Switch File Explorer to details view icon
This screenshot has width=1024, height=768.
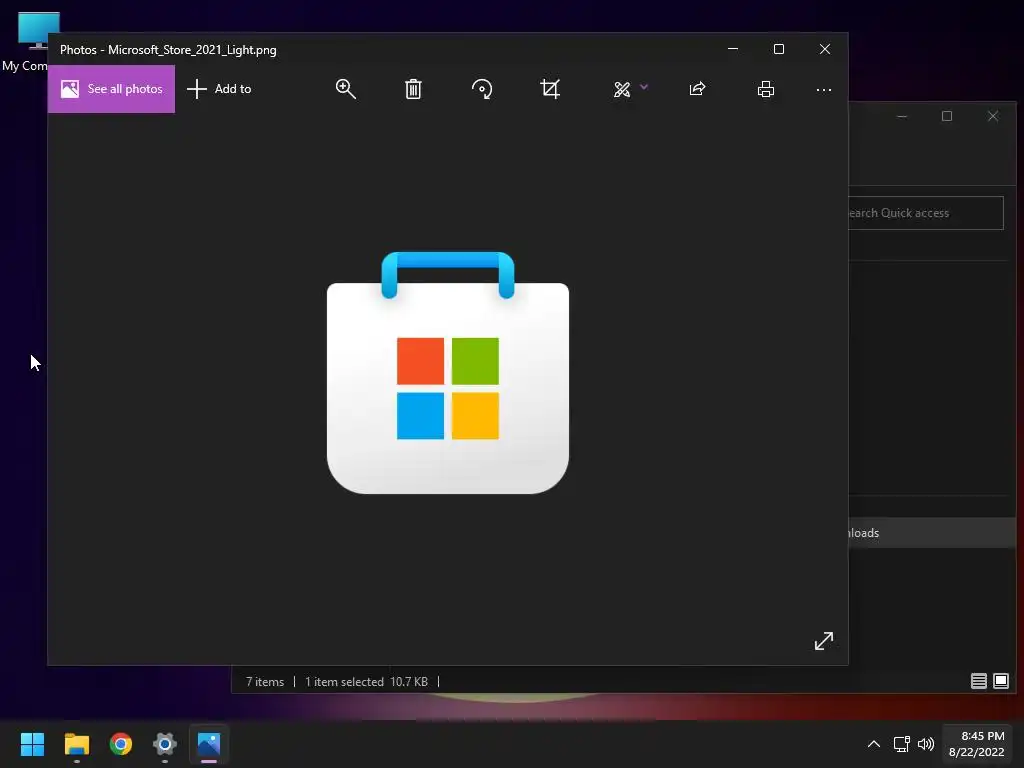[978, 681]
